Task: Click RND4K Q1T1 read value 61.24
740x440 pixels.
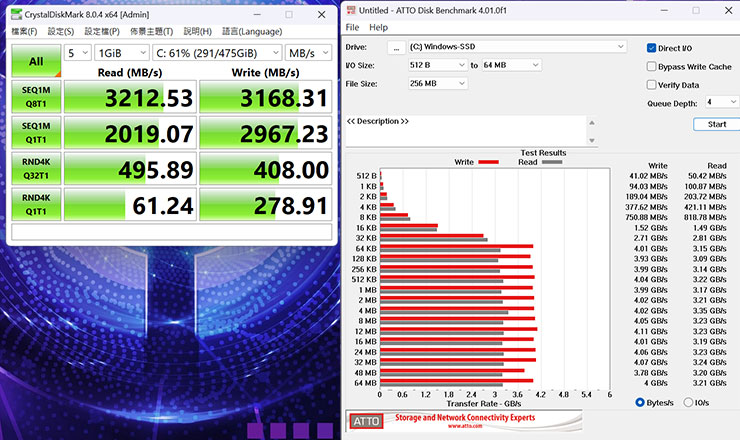Action: 130,205
